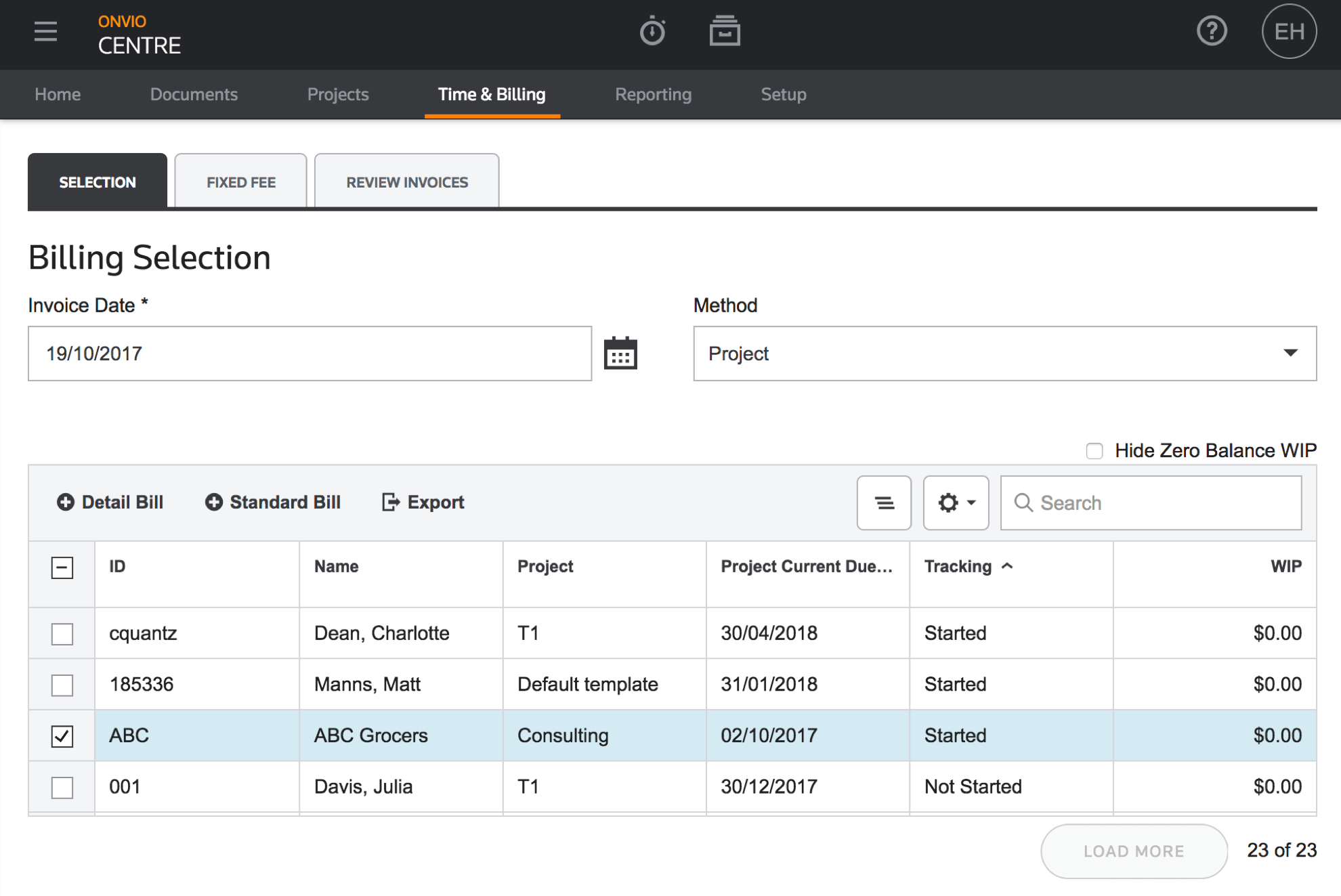Open the Documents menu
Viewport: 1341px width, 896px height.
tap(194, 94)
